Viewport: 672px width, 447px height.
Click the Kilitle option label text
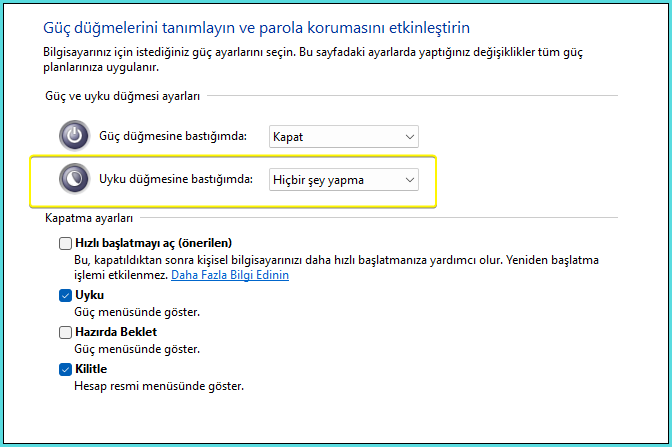point(91,369)
